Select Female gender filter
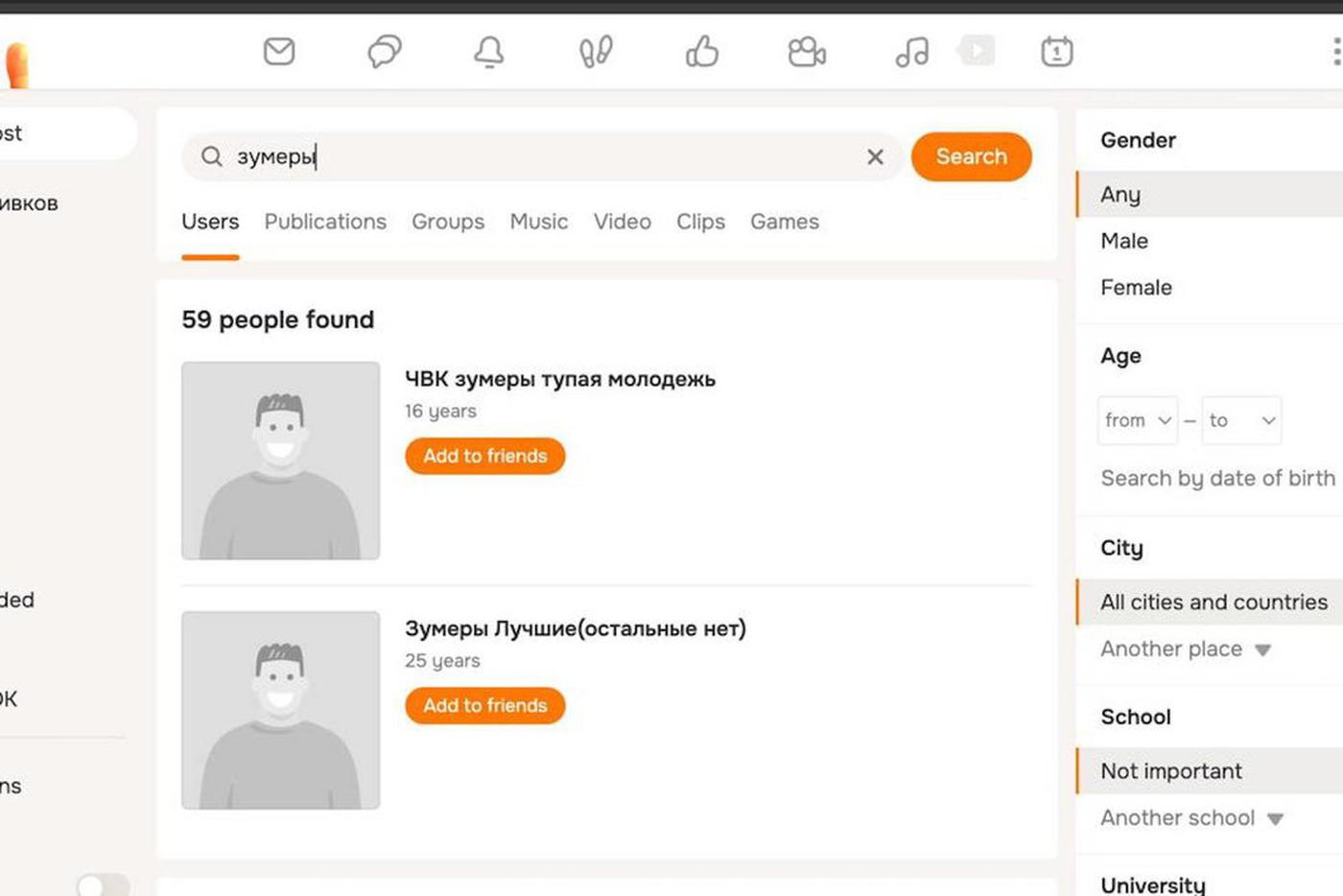Screen dimensions: 1343x896 [x=1136, y=287]
